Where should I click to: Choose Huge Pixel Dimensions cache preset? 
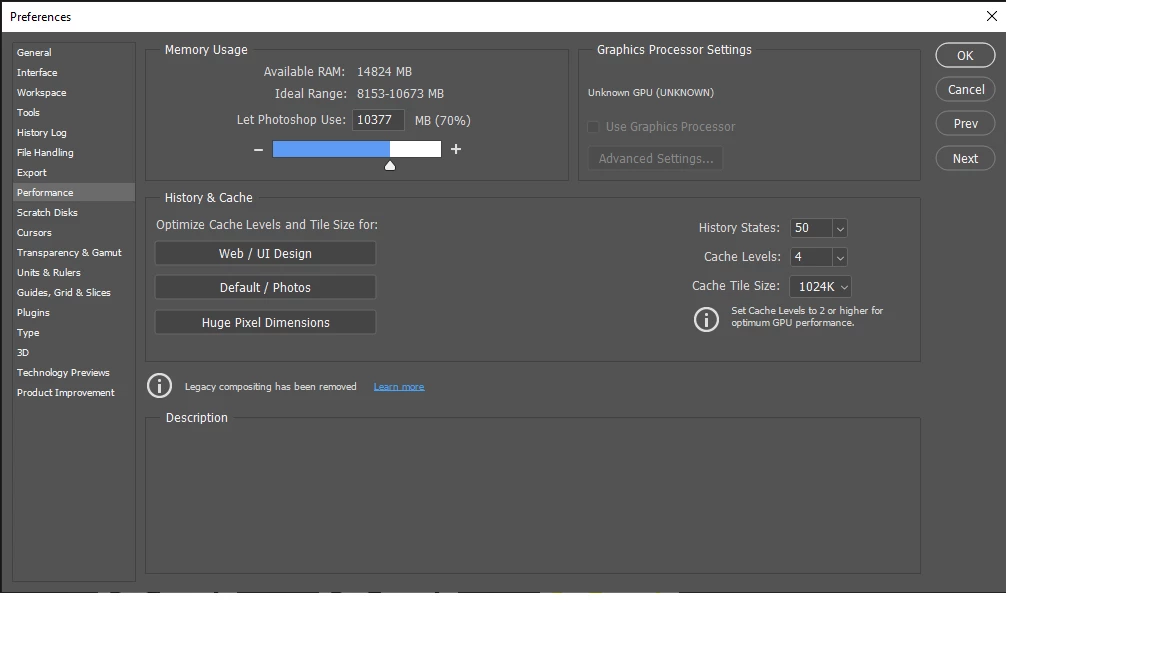point(265,323)
